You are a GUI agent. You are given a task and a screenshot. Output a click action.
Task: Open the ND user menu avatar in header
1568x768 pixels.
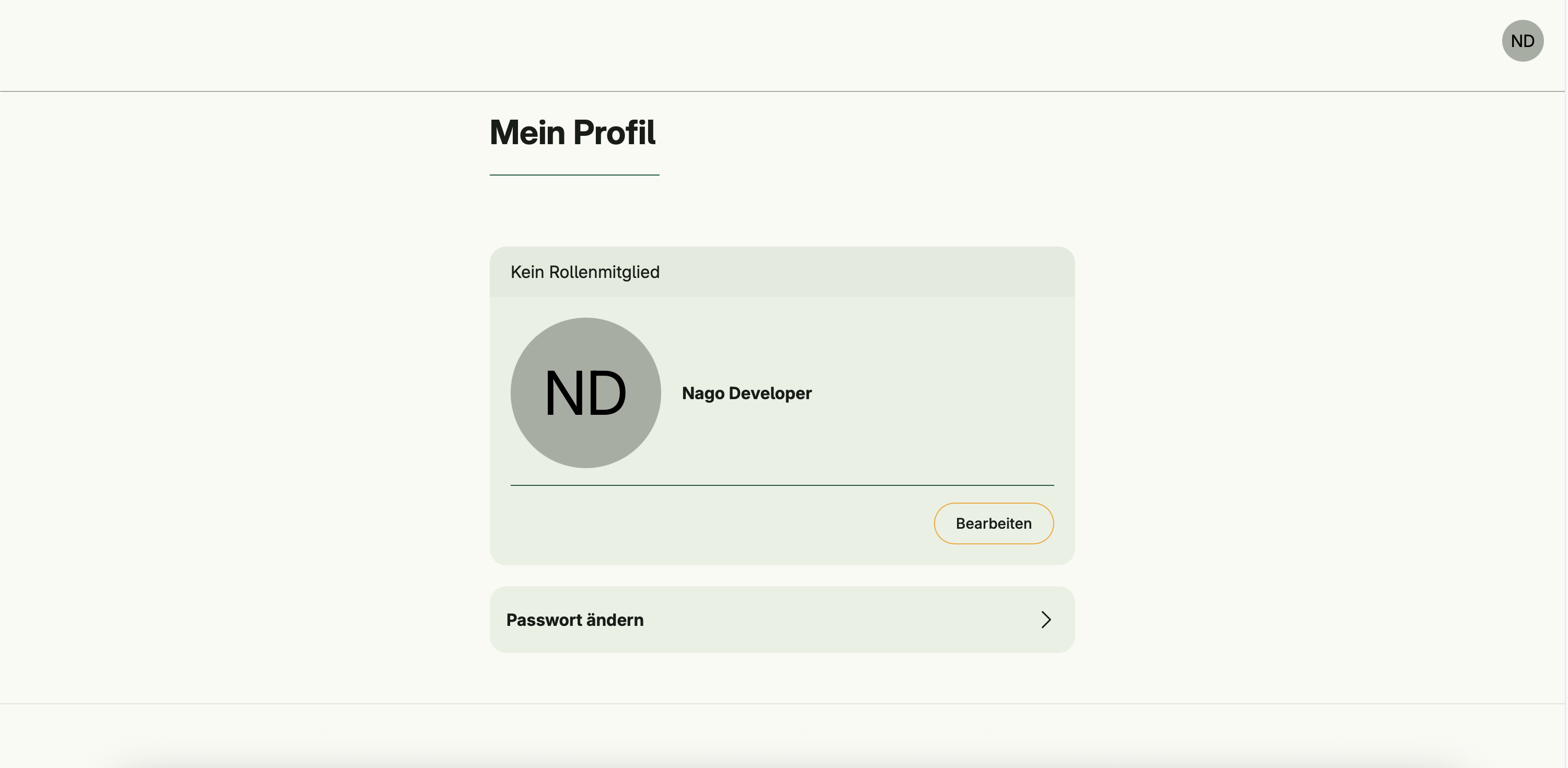tap(1521, 41)
